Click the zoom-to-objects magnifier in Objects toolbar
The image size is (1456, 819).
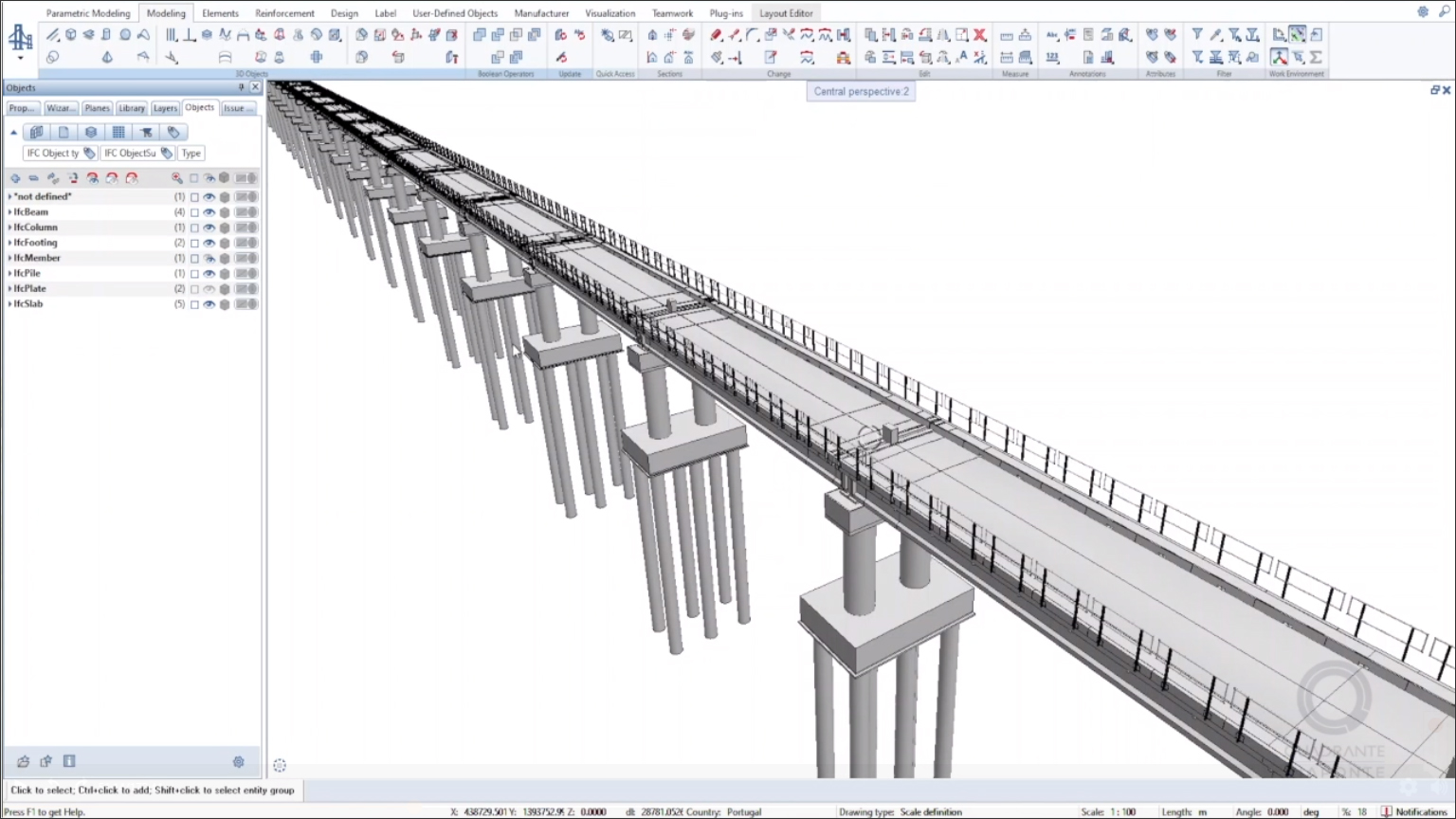tap(176, 178)
